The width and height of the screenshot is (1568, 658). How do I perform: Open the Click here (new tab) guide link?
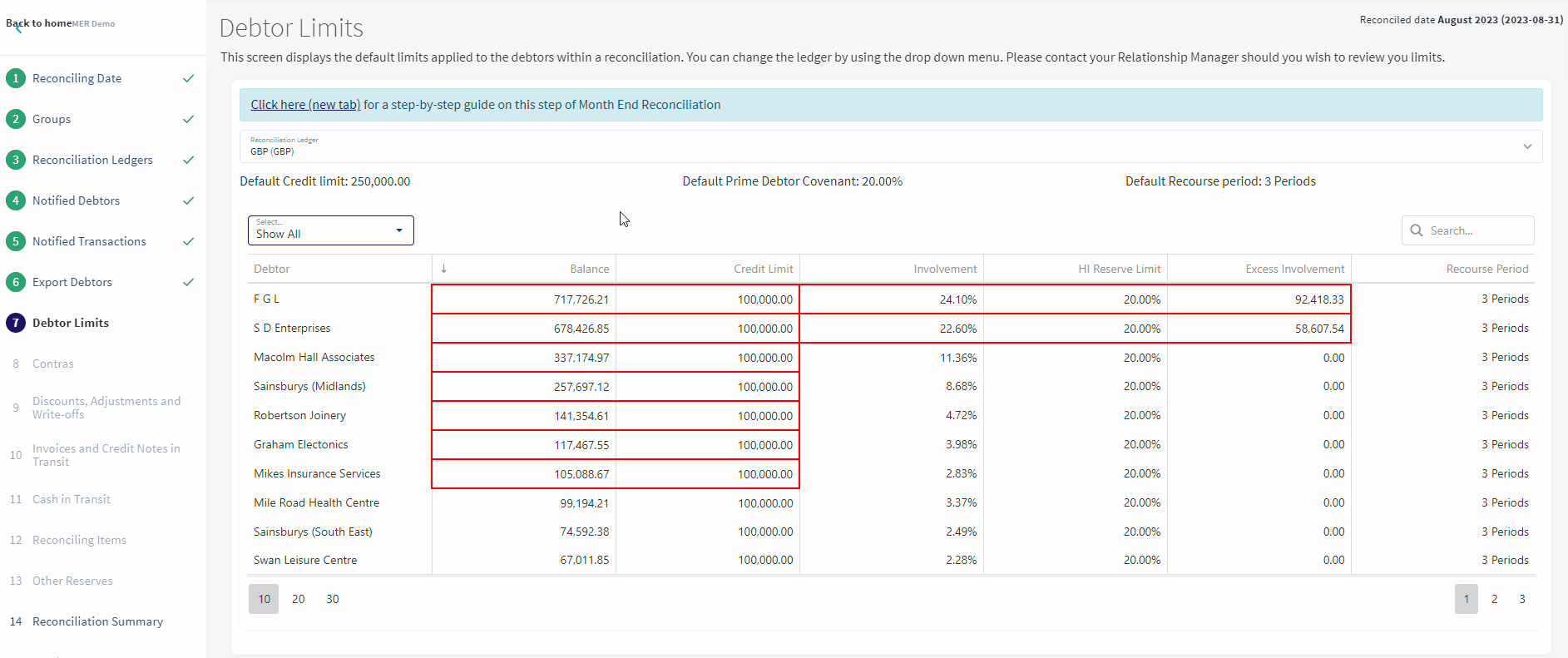305,105
